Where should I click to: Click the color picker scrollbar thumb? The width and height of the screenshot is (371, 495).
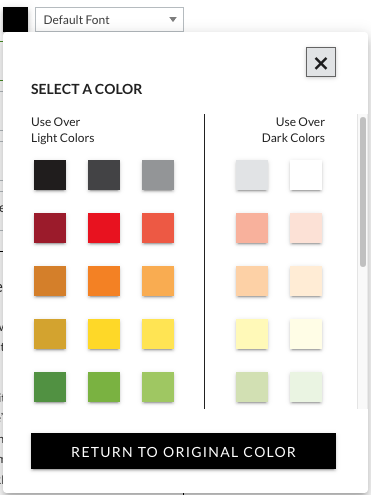click(363, 192)
